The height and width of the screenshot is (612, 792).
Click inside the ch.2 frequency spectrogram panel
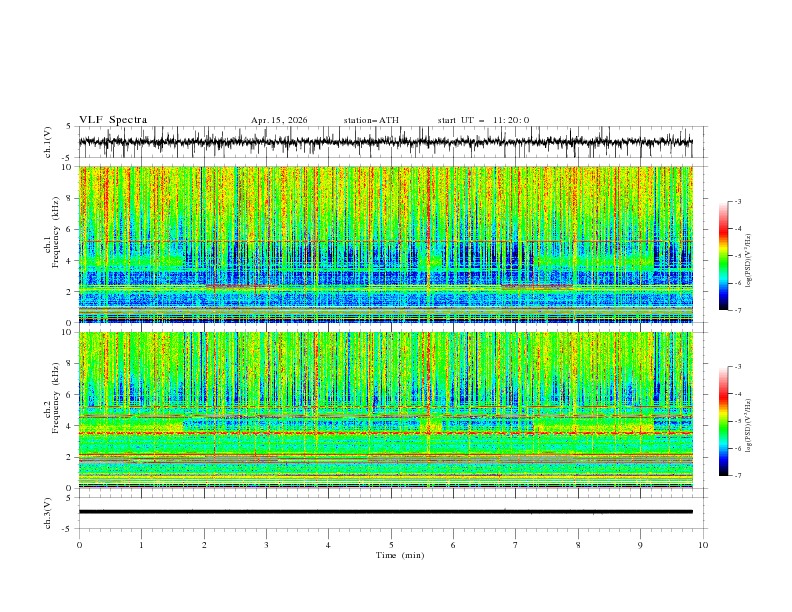(386, 410)
